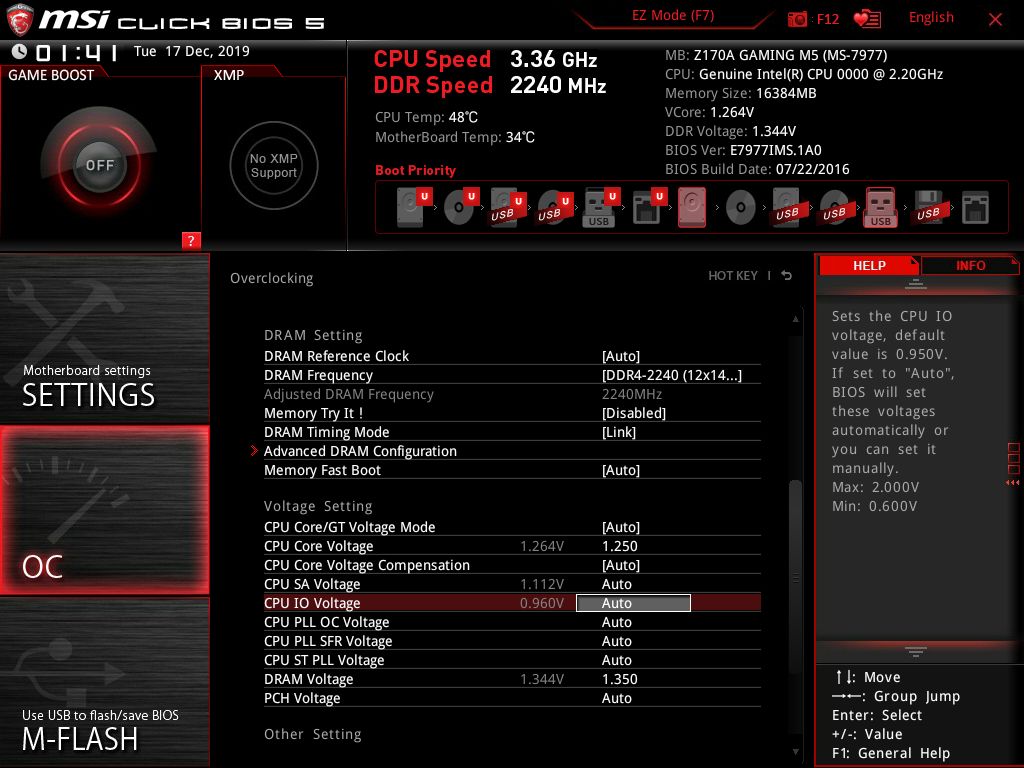
Task: Open the favorites heart icon
Action: (x=867, y=19)
